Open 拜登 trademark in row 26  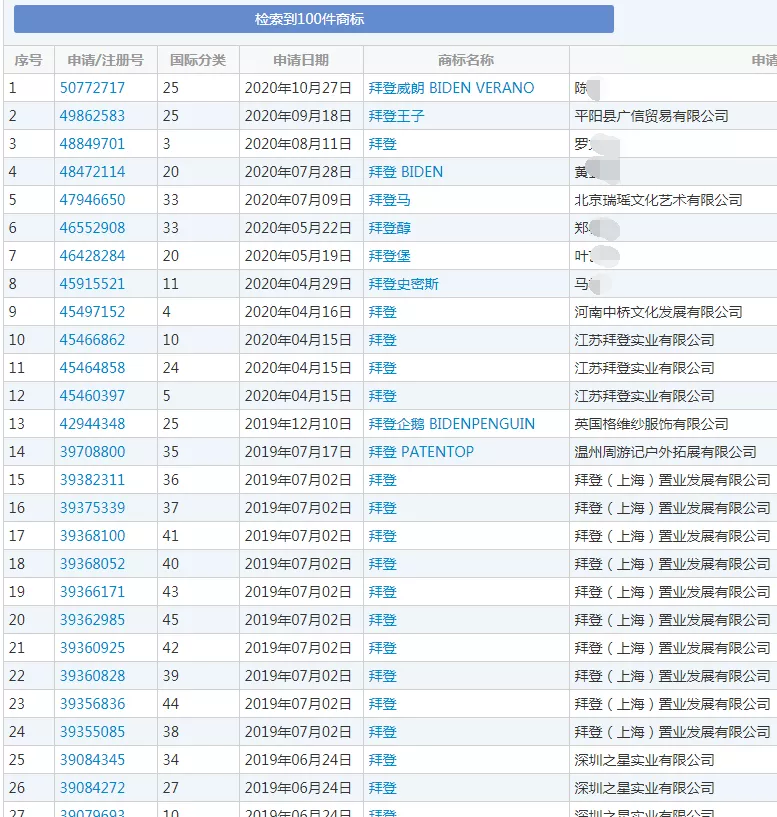383,788
